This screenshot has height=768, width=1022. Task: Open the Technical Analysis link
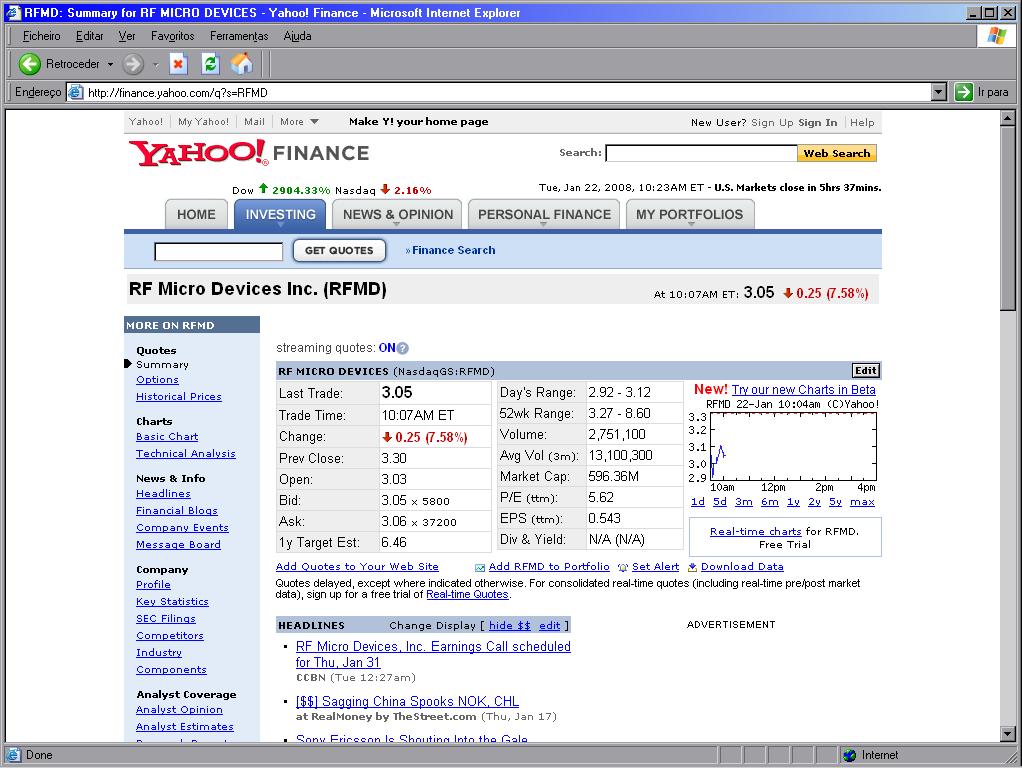[x=186, y=454]
